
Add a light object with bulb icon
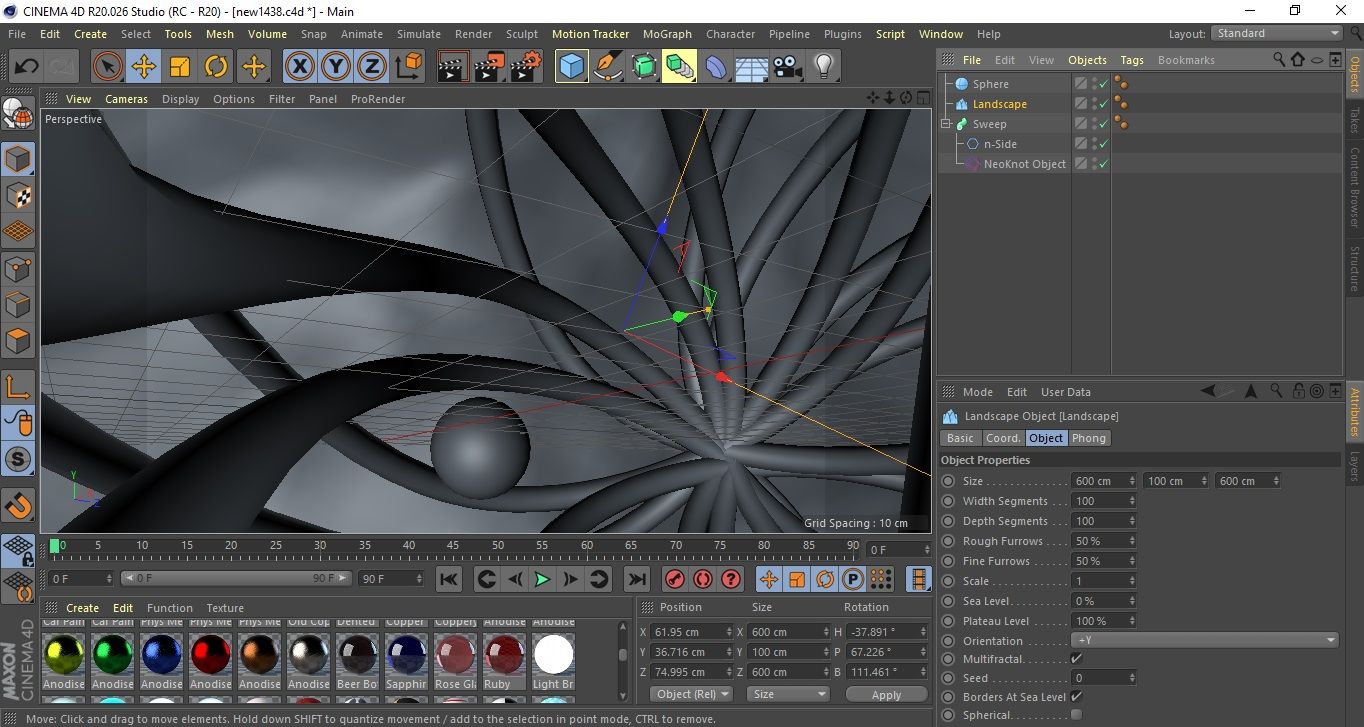pos(823,67)
